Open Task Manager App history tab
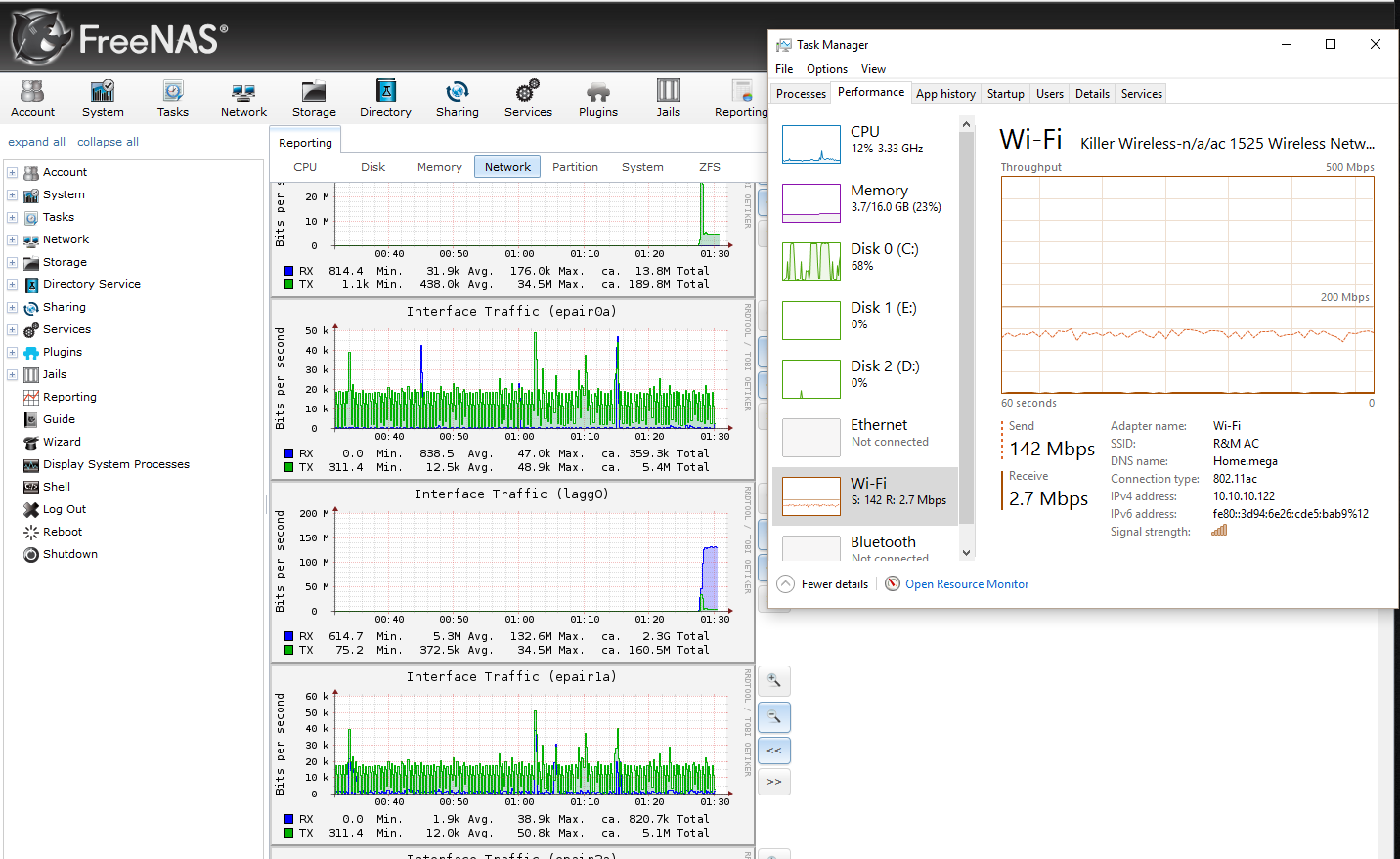This screenshot has height=859, width=1400. 945,94
